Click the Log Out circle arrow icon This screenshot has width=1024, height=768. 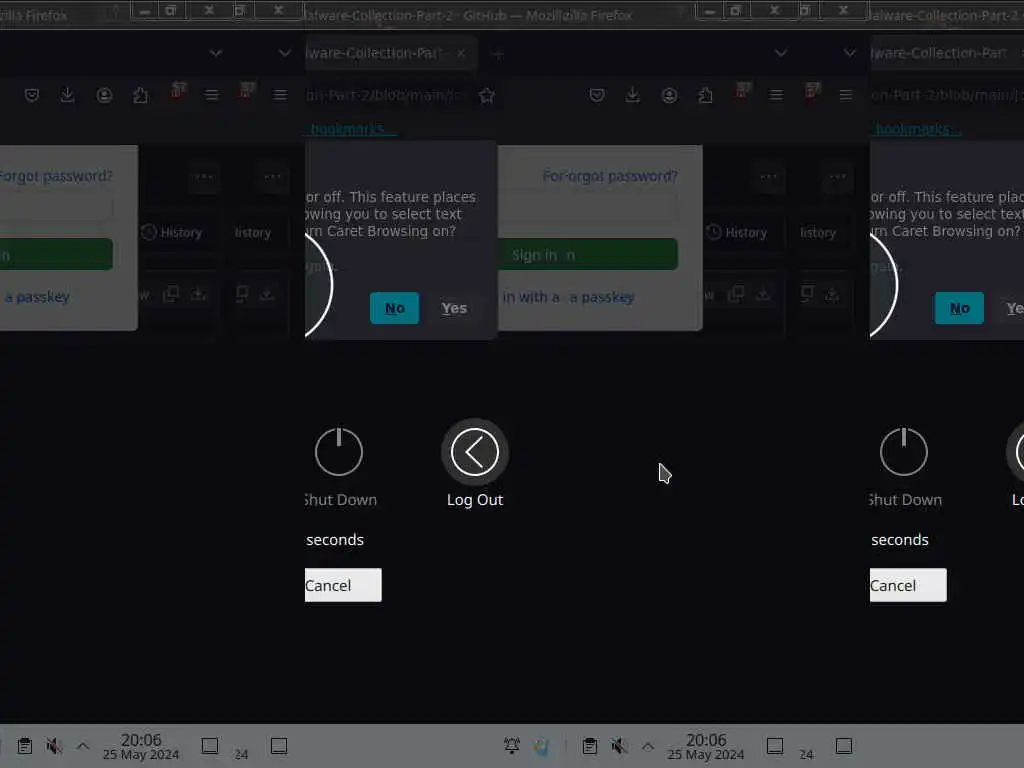pos(475,452)
